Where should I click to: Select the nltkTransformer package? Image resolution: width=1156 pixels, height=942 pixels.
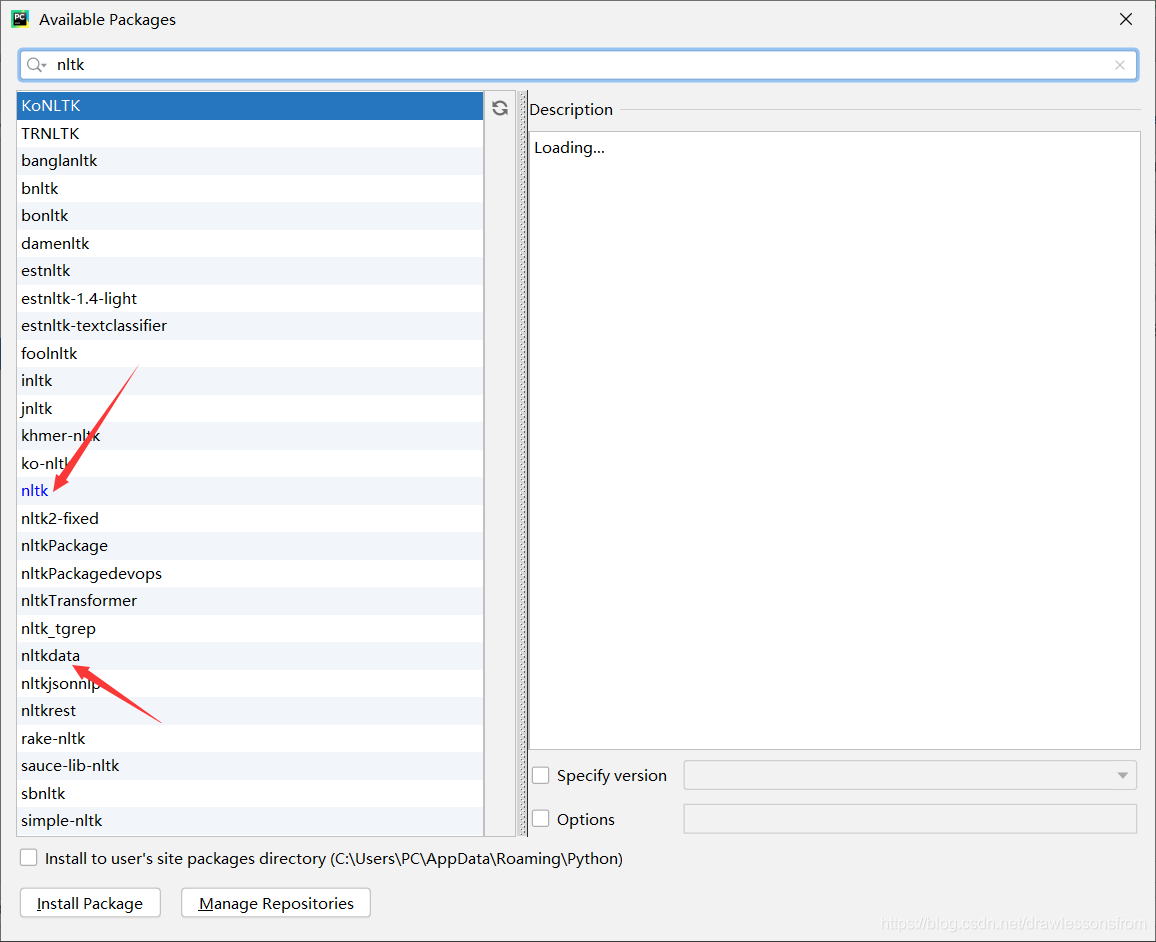point(250,601)
